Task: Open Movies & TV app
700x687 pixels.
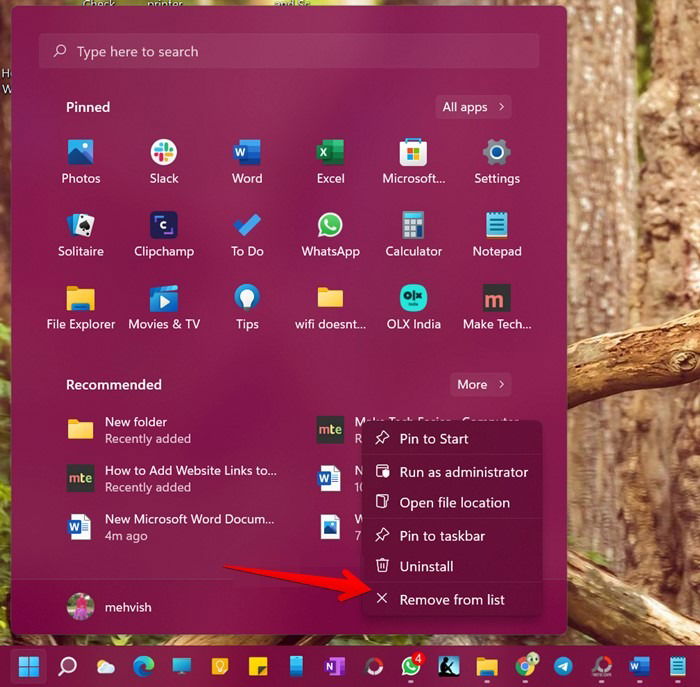Action: [164, 307]
